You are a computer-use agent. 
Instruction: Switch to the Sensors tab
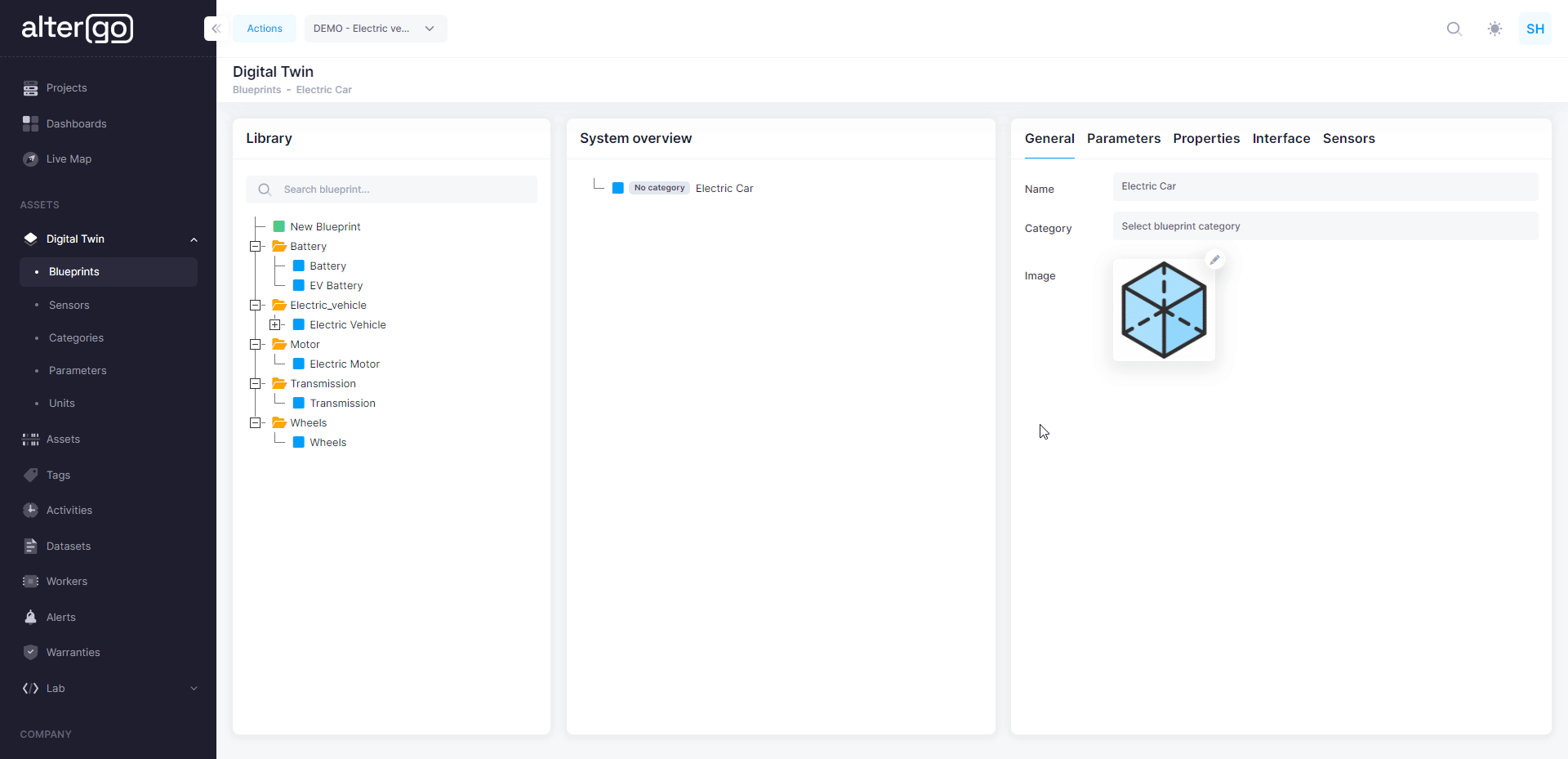point(1348,139)
